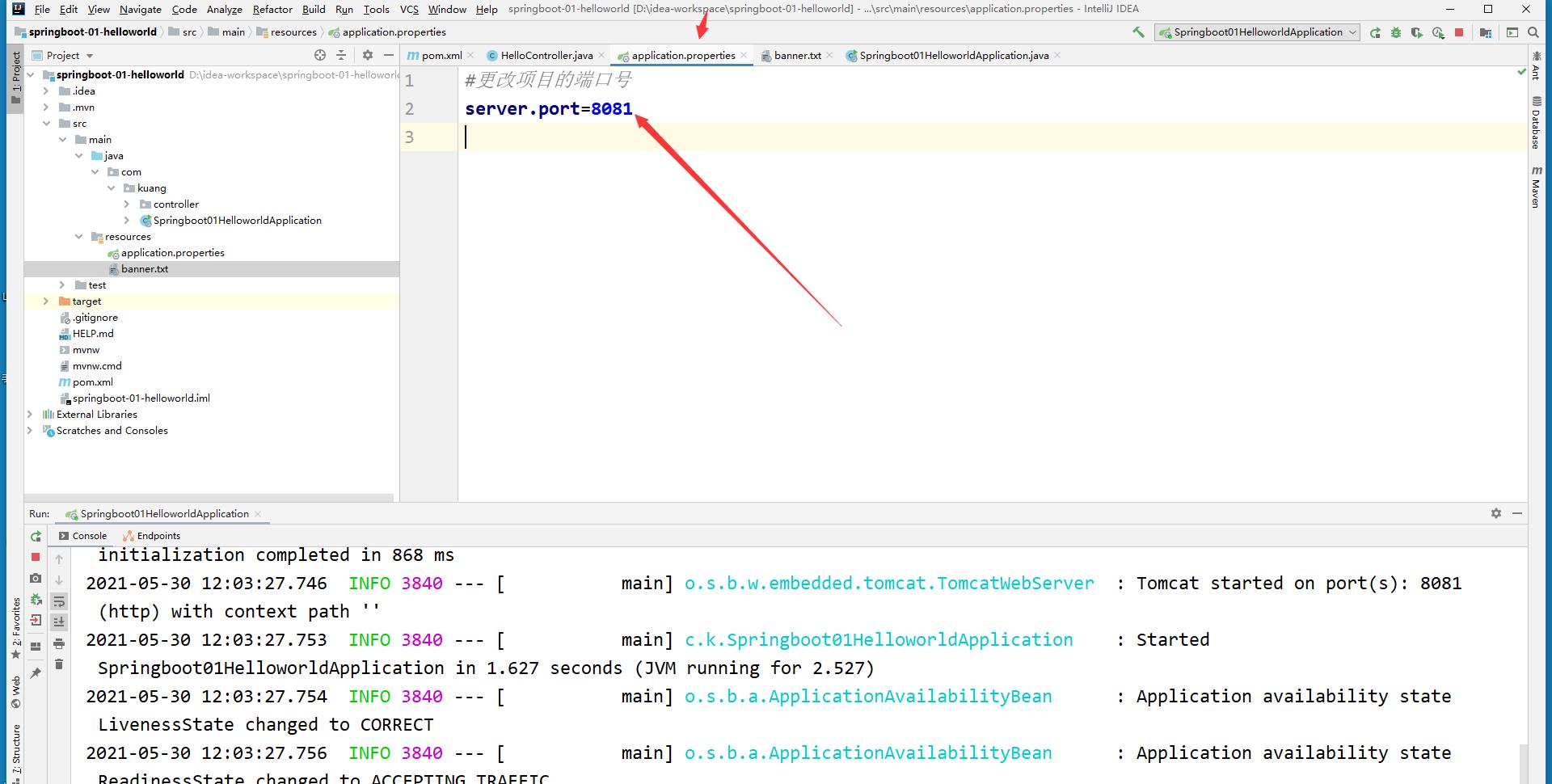
Task: Collapse all in Project panel toolbar
Action: (x=341, y=55)
